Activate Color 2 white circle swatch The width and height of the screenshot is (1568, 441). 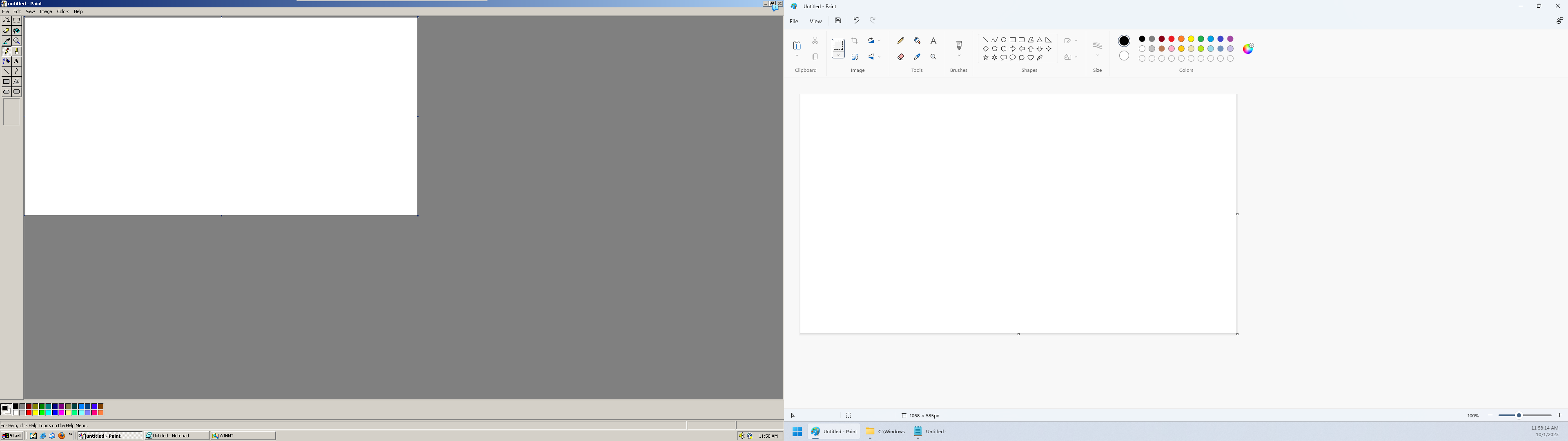(1124, 56)
